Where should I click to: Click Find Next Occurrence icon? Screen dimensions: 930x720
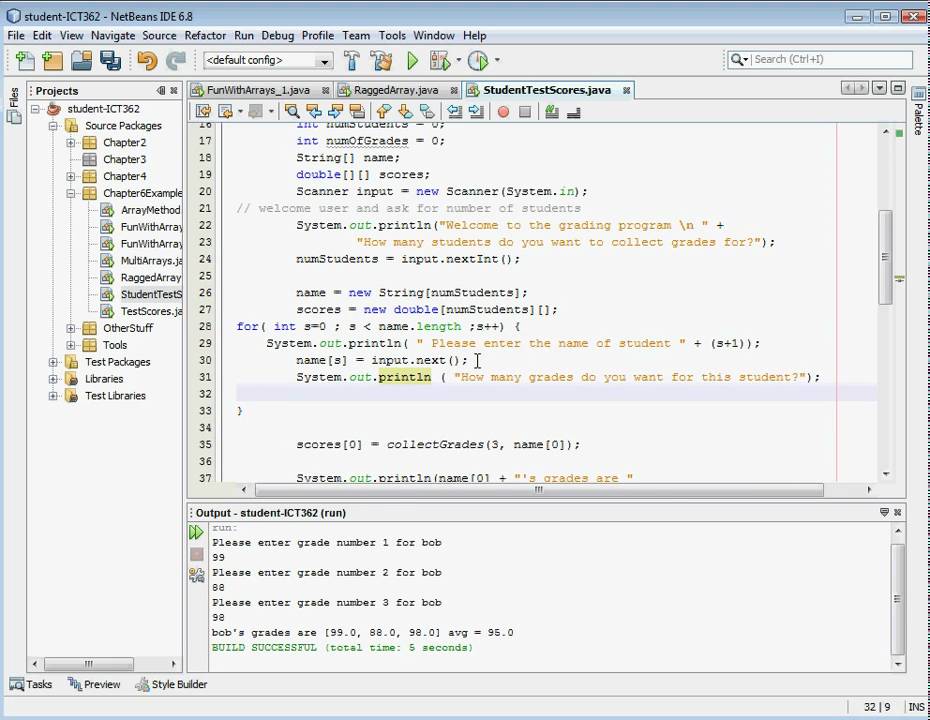[x=335, y=111]
